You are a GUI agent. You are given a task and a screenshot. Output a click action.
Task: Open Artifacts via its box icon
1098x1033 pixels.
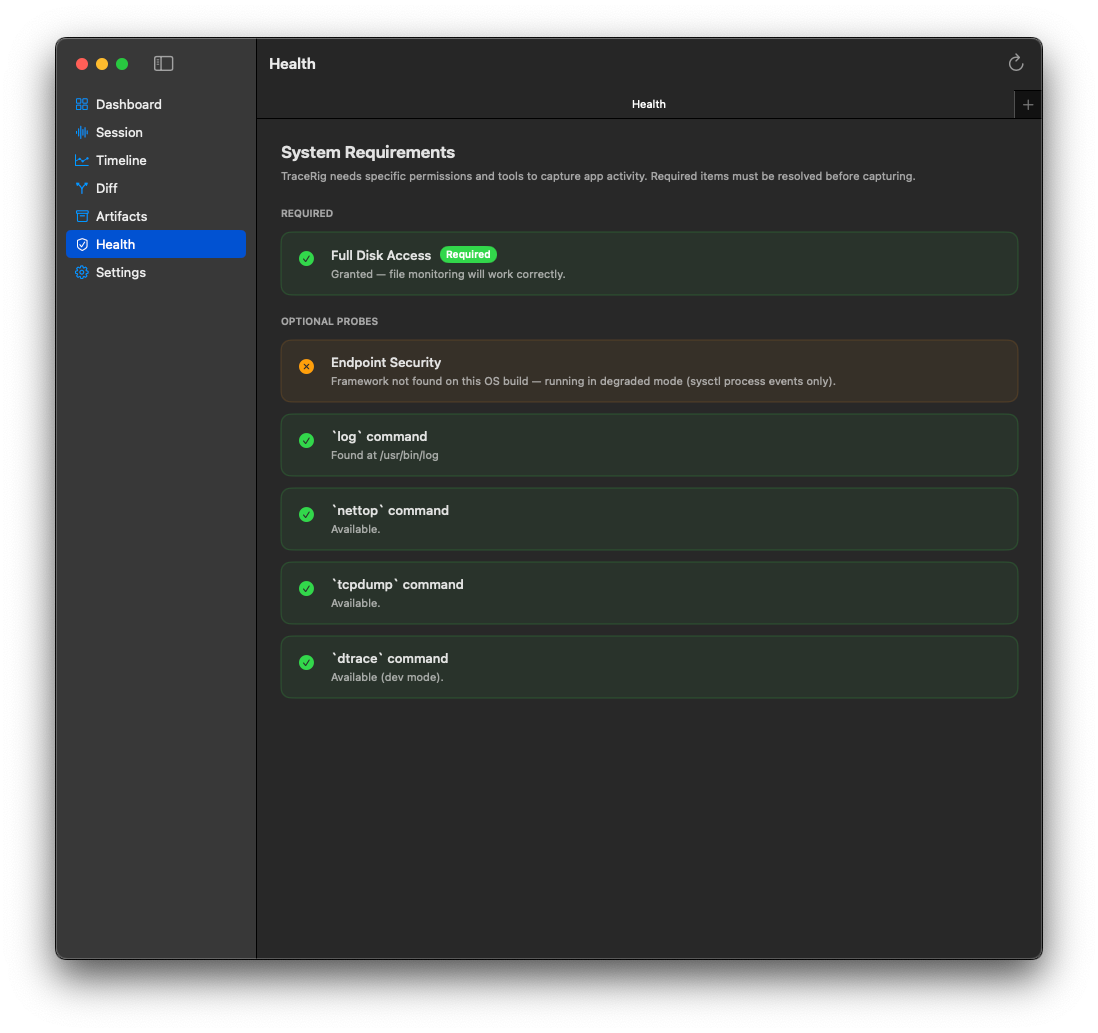point(80,216)
